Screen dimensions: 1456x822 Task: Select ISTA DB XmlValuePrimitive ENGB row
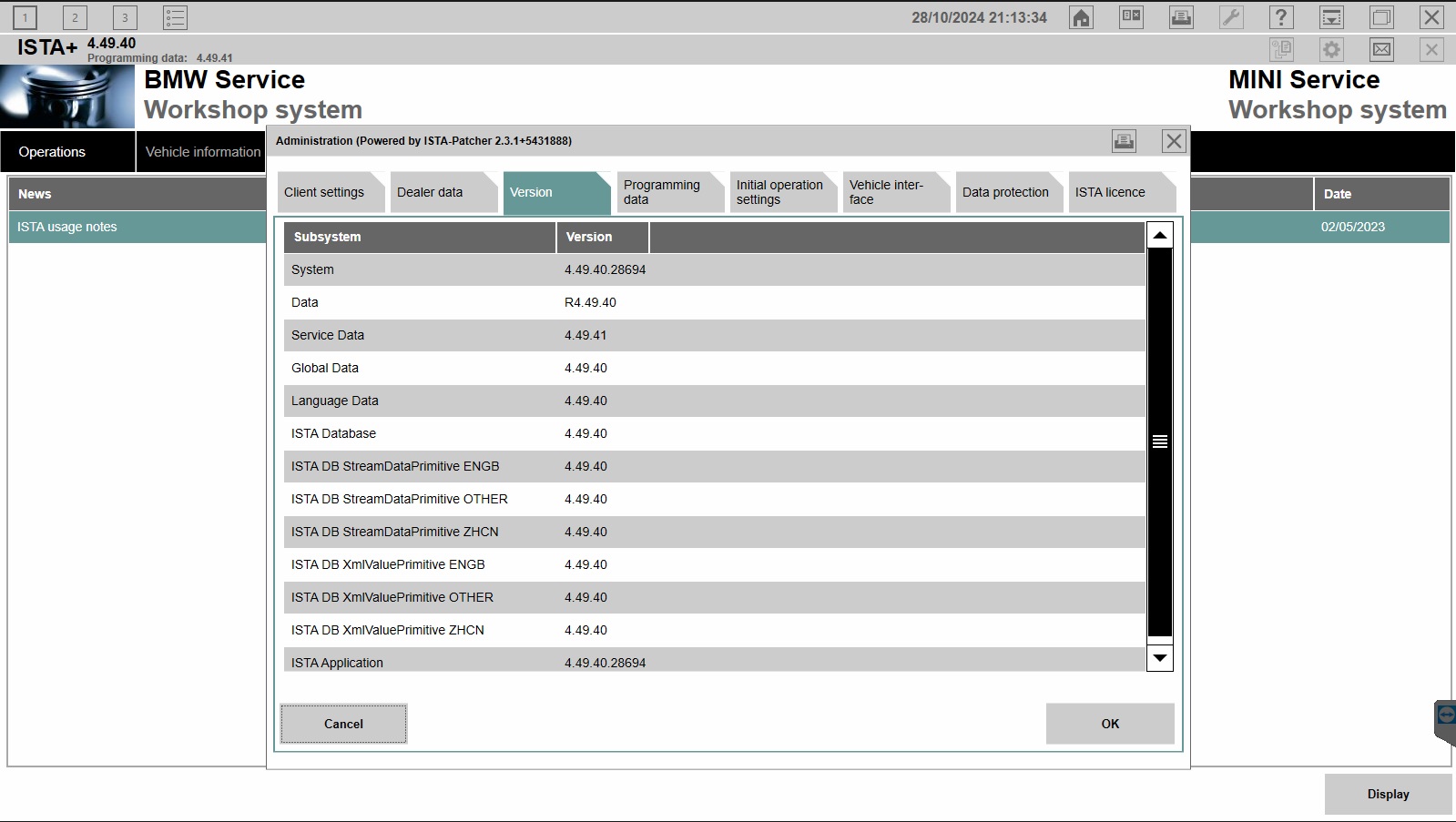point(714,564)
